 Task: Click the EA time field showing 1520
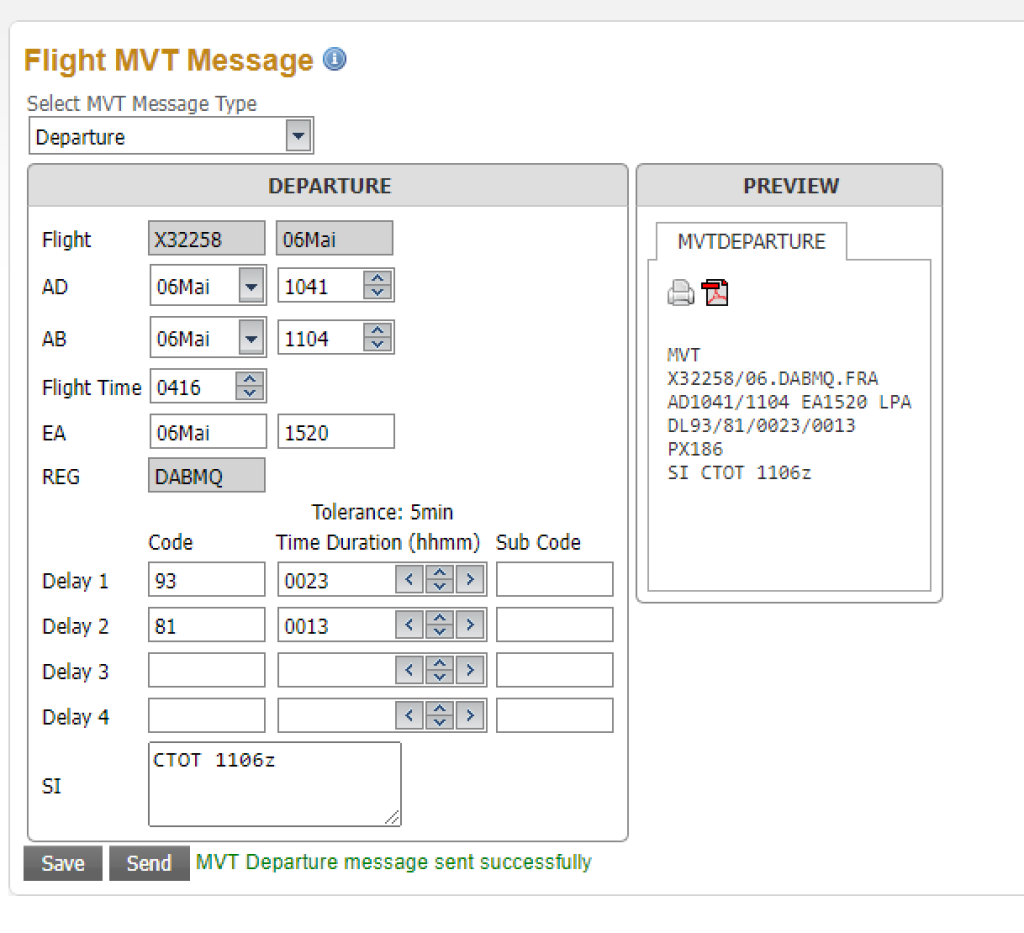point(335,433)
